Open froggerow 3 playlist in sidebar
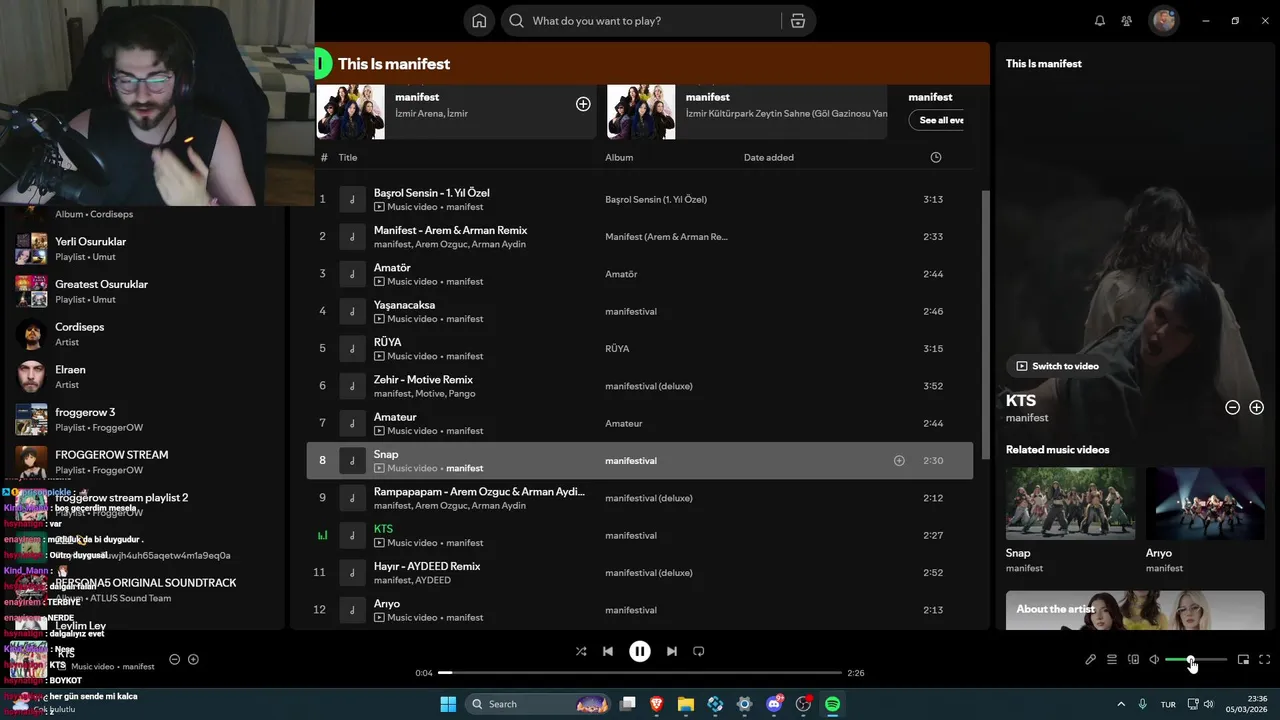 145,419
